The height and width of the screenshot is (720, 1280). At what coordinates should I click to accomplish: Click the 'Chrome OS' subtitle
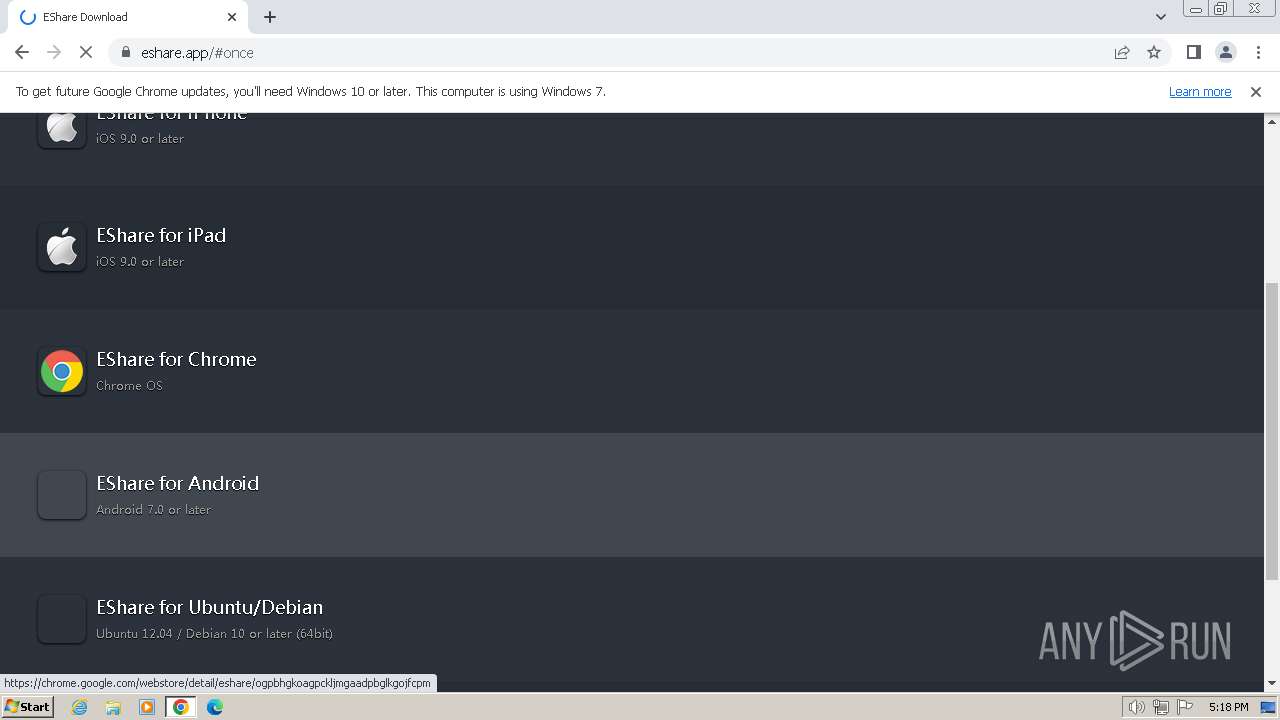[129, 385]
